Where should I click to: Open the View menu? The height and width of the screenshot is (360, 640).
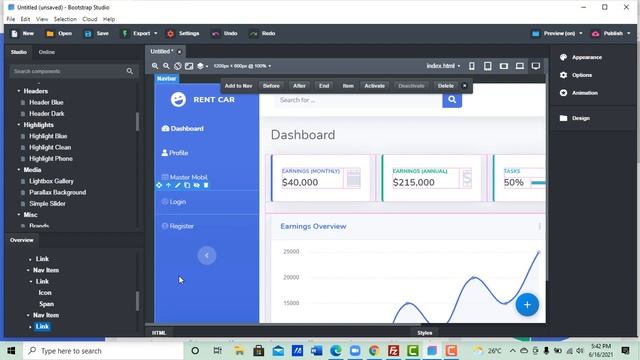42,19
